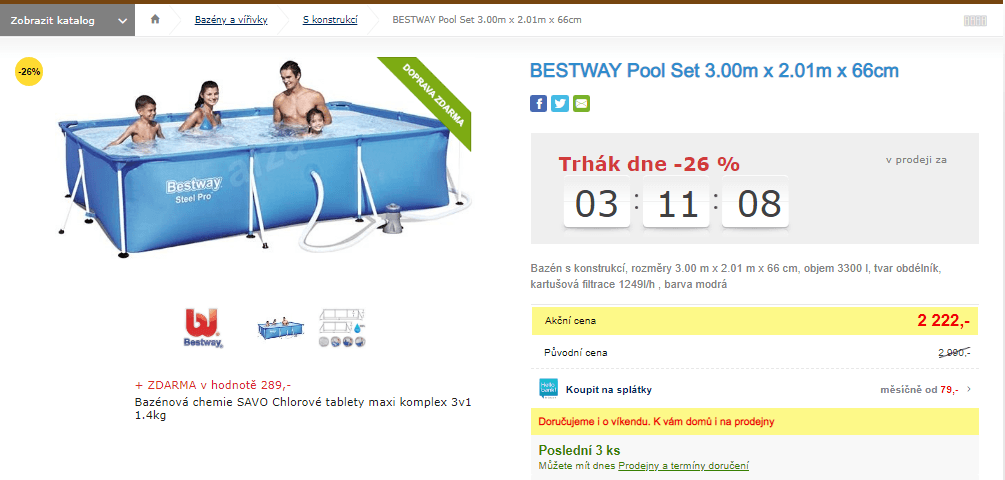Go to home page icon
The image size is (1005, 480).
[155, 19]
